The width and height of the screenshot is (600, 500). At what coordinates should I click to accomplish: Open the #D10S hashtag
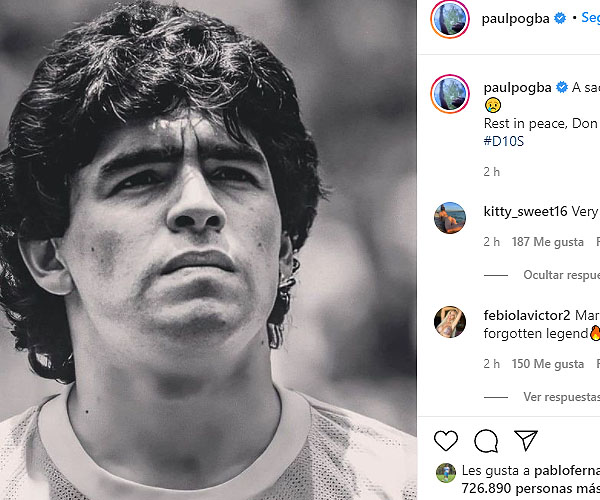(504, 142)
